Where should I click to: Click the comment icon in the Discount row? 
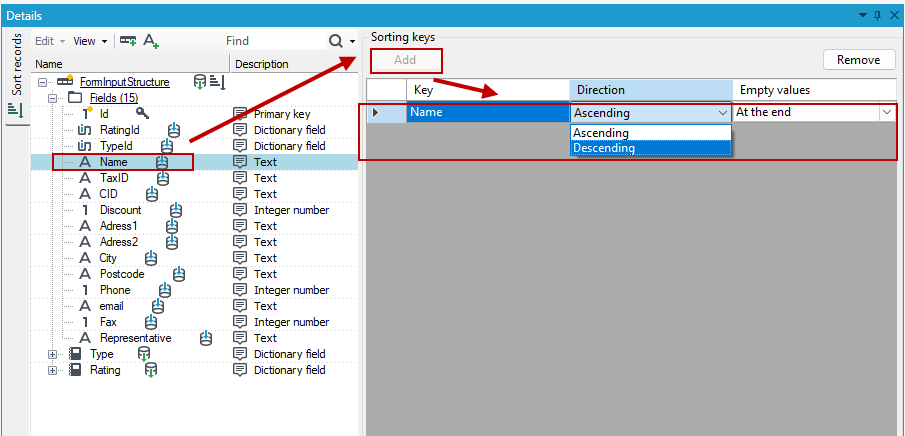pos(240,210)
